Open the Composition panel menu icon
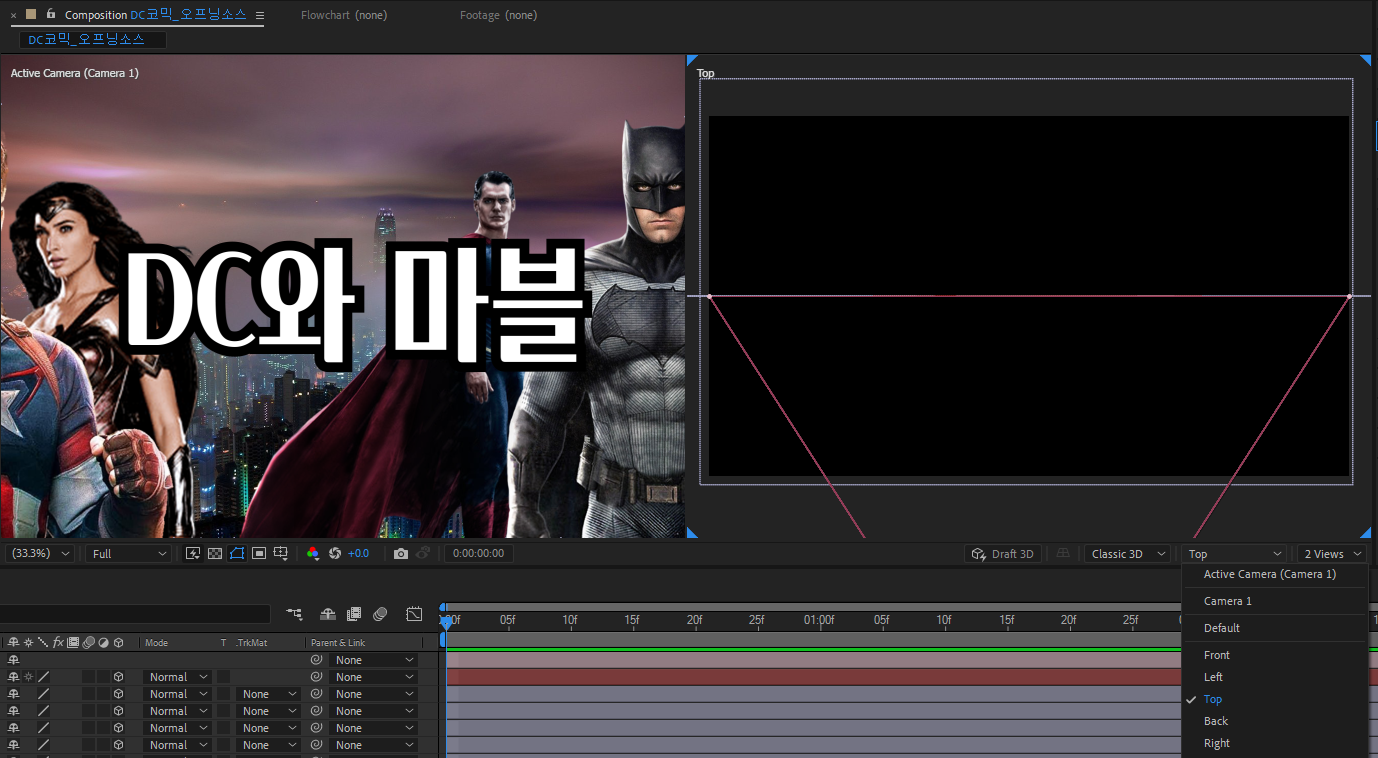The image size is (1378, 758). tap(260, 15)
